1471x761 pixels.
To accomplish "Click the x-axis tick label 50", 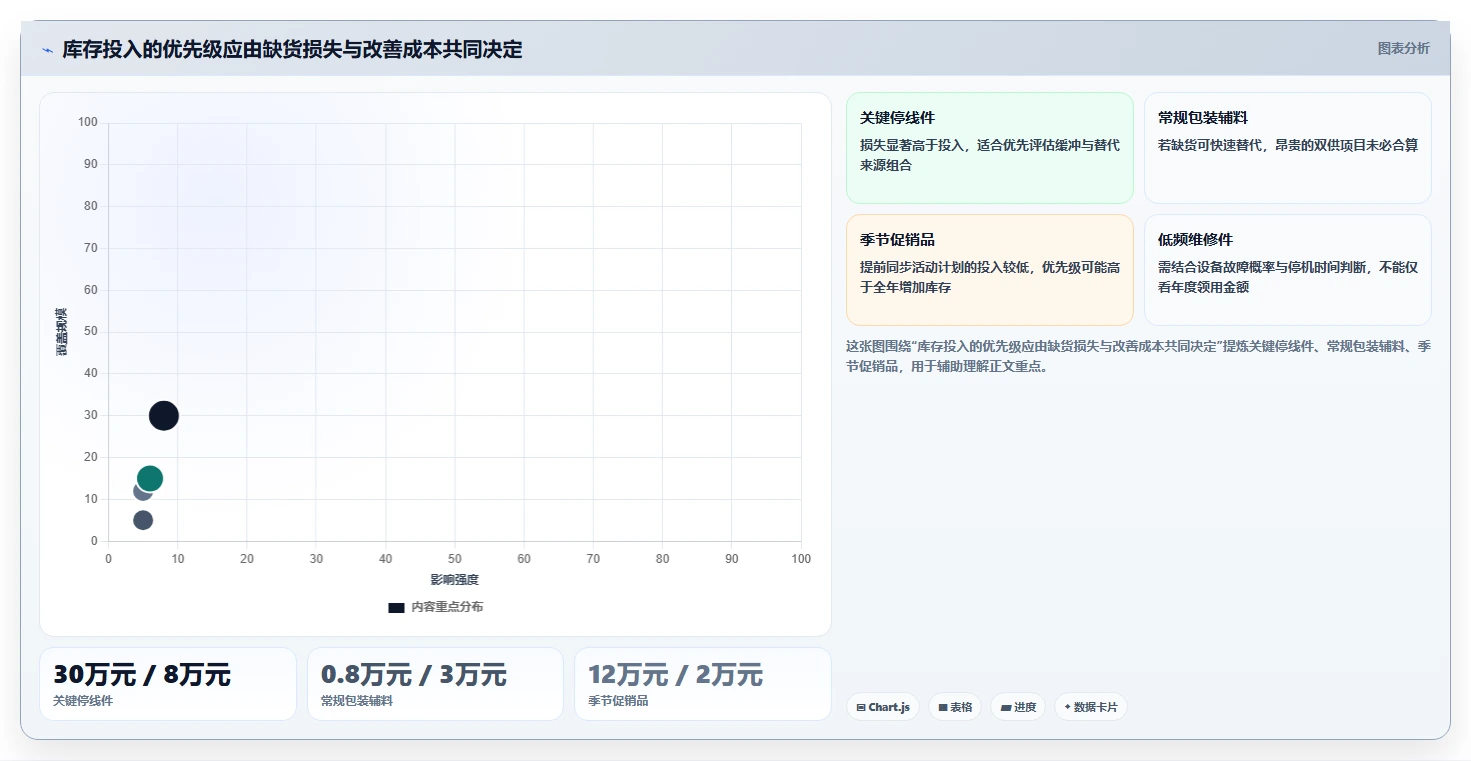I will [455, 559].
